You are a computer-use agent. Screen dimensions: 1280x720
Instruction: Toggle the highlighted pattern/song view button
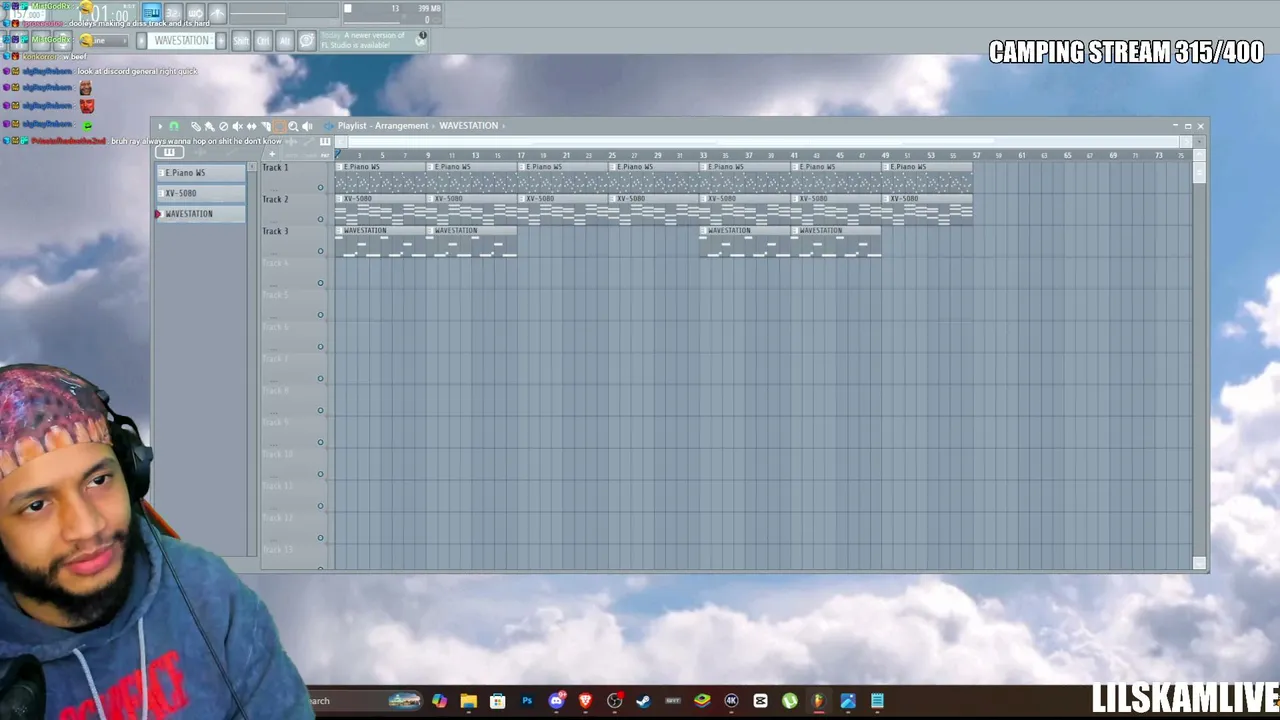(151, 13)
